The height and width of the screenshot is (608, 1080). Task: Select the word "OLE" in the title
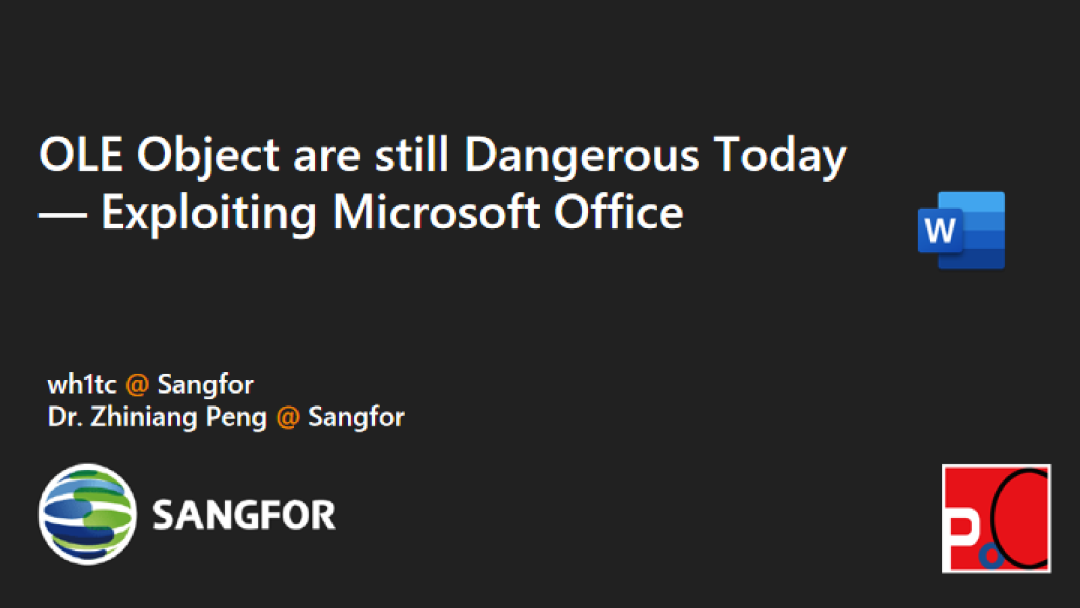81,156
